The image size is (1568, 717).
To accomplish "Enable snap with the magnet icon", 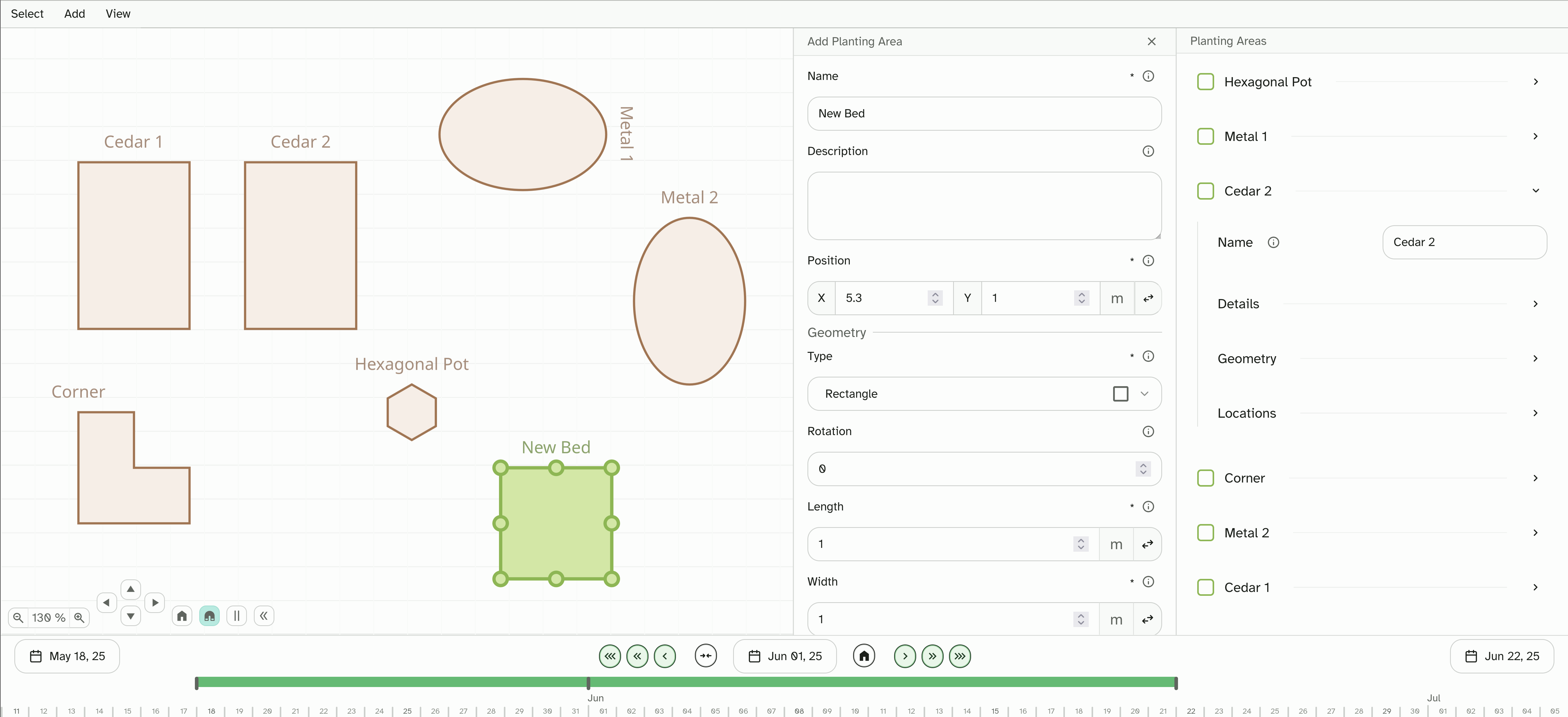I will coord(209,616).
